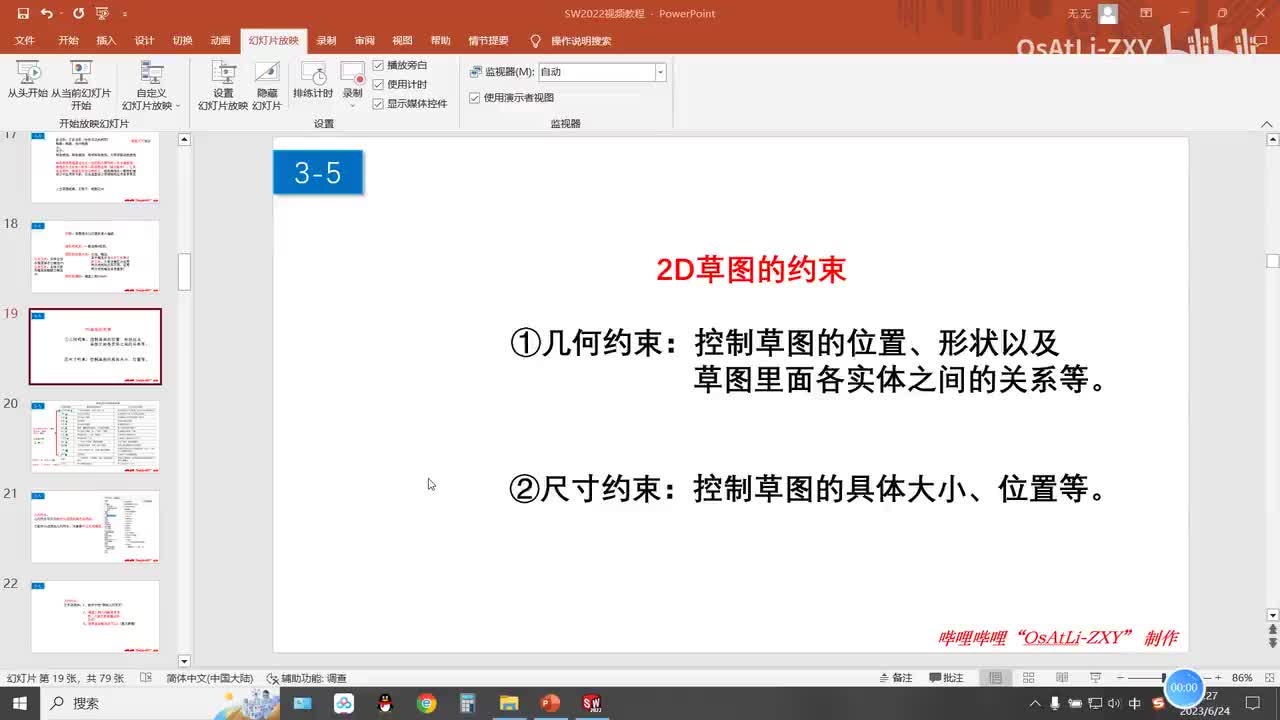Click the zoom out minus button
The height and width of the screenshot is (720, 1280).
coord(1121,678)
